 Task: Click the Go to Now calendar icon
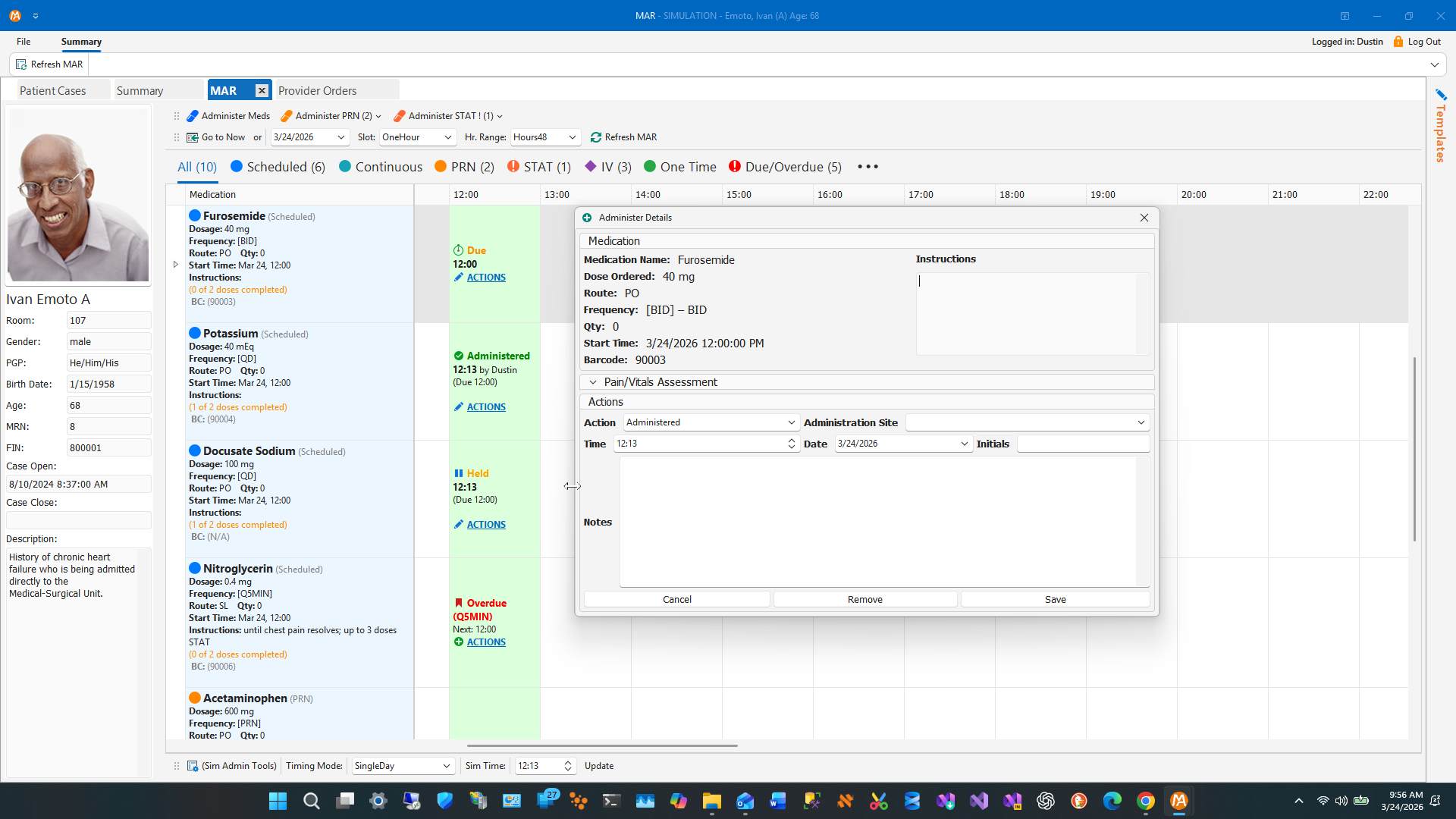193,137
